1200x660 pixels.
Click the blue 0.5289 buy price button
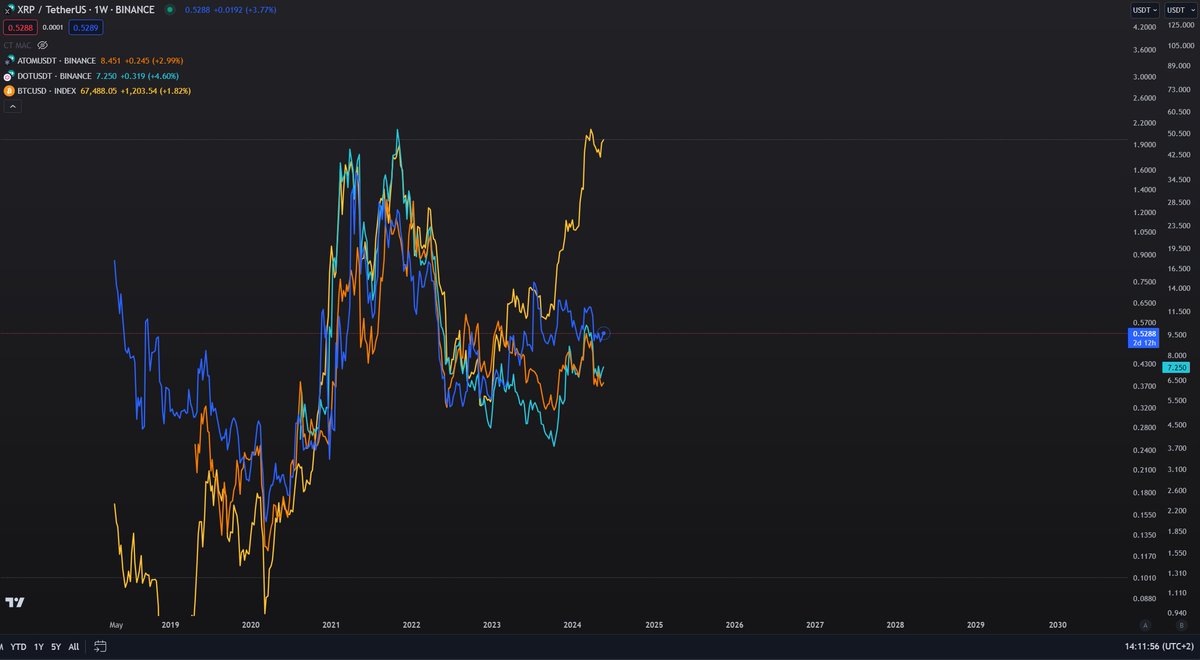coord(84,27)
